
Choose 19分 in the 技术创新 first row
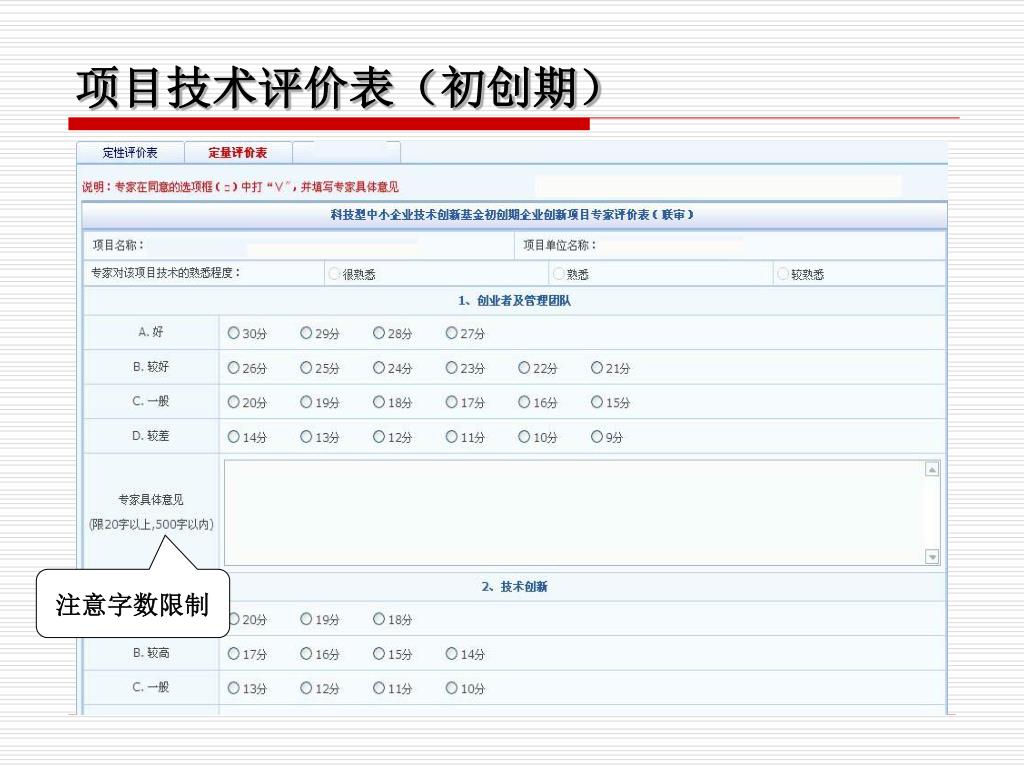(x=306, y=618)
